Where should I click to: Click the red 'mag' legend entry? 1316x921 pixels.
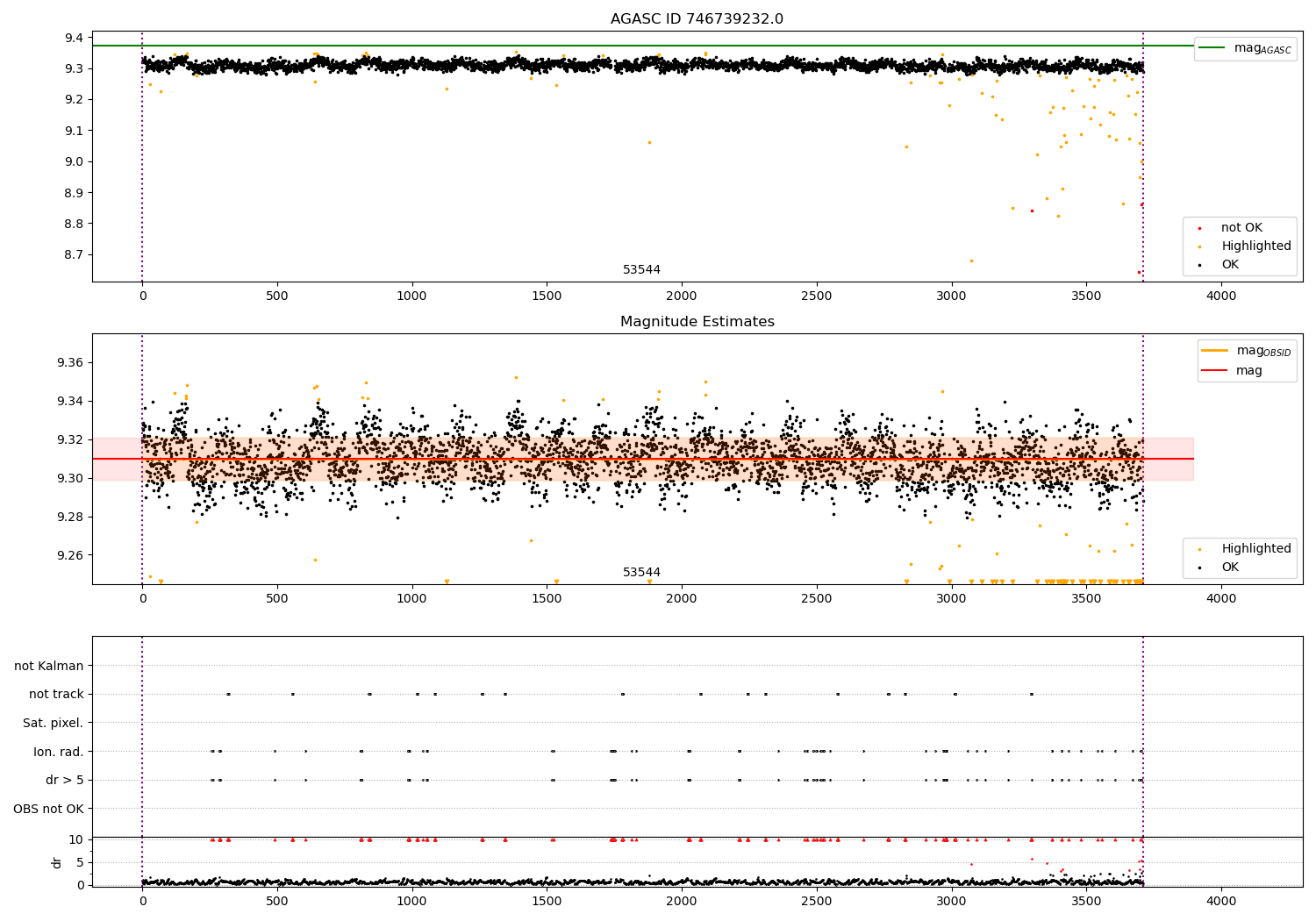(x=1233, y=371)
